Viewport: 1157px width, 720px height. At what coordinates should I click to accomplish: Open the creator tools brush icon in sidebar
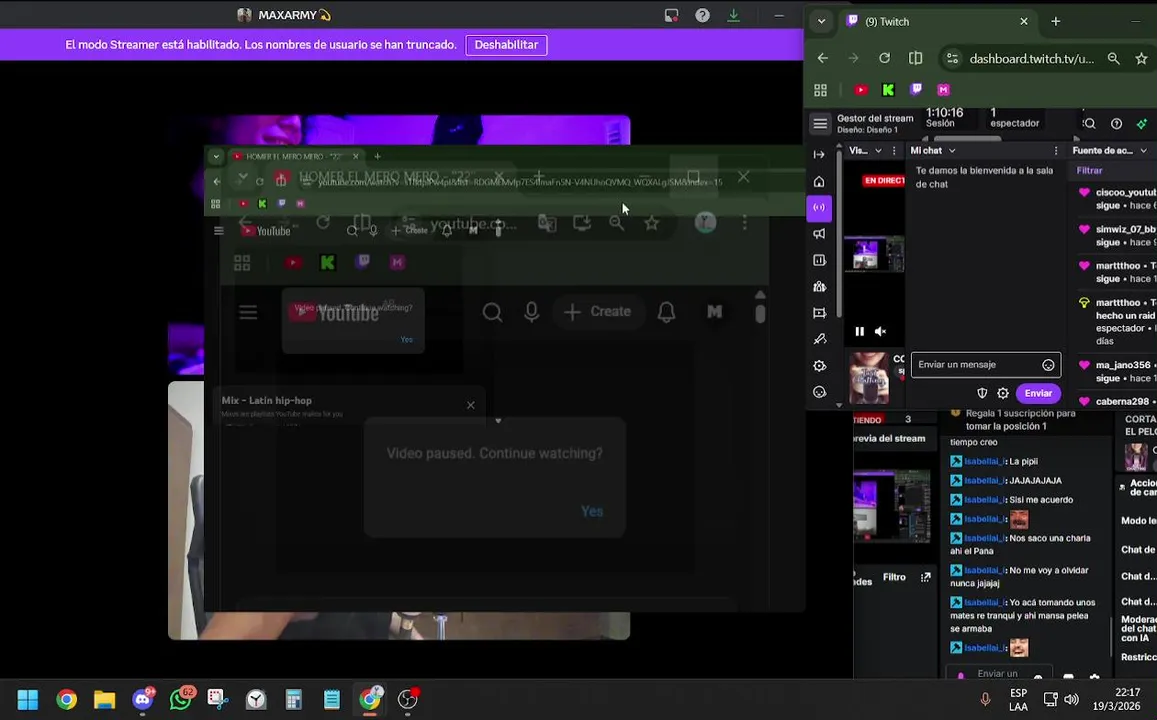tap(819, 339)
